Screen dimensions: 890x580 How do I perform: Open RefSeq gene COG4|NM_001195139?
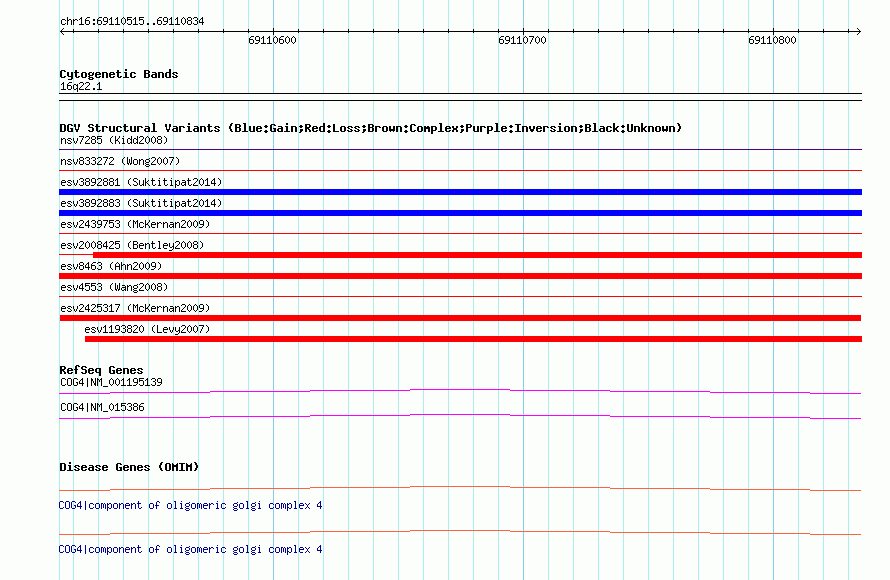click(111, 383)
